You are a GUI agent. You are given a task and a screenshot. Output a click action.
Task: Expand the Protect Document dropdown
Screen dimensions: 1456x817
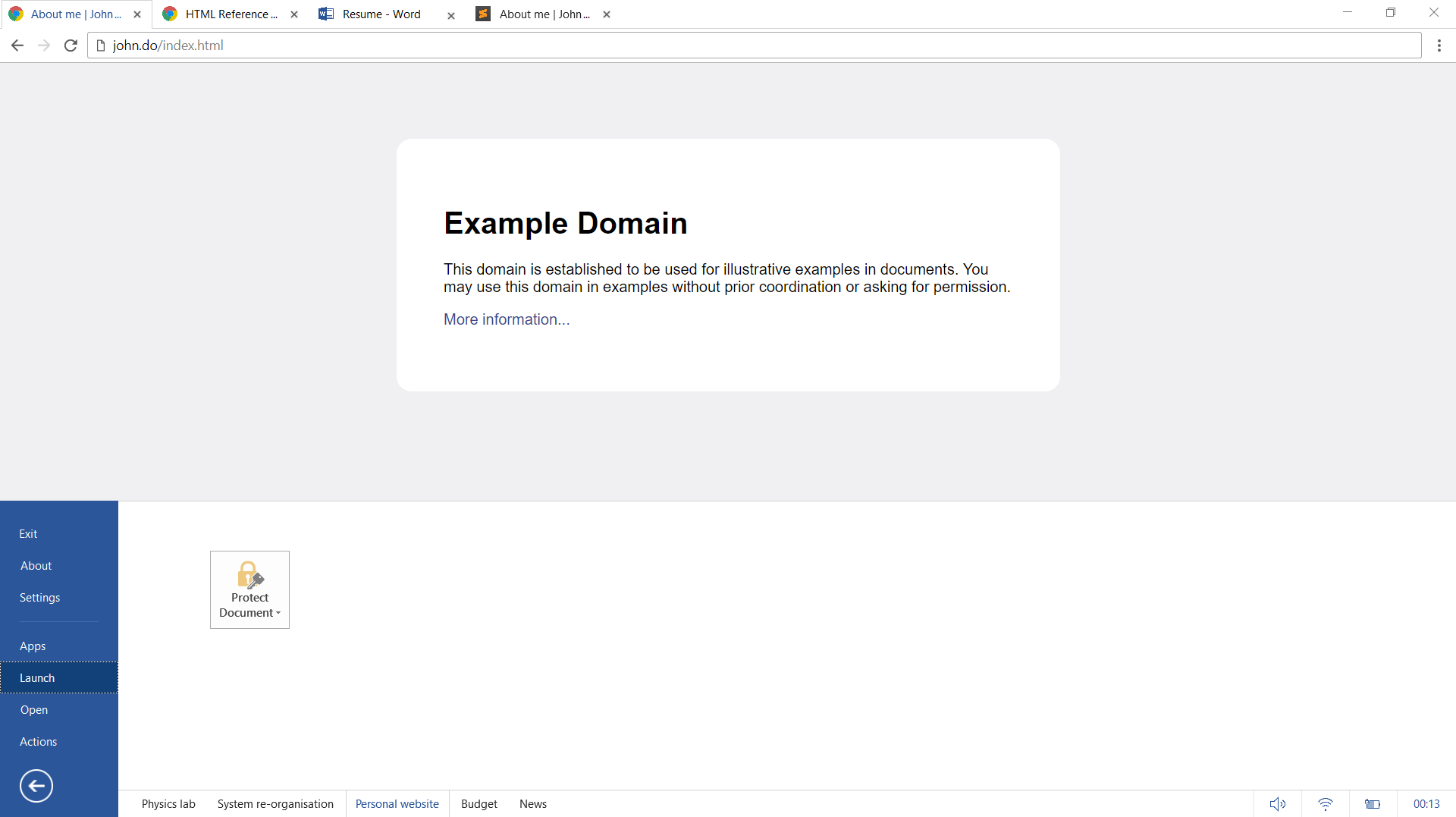249,589
